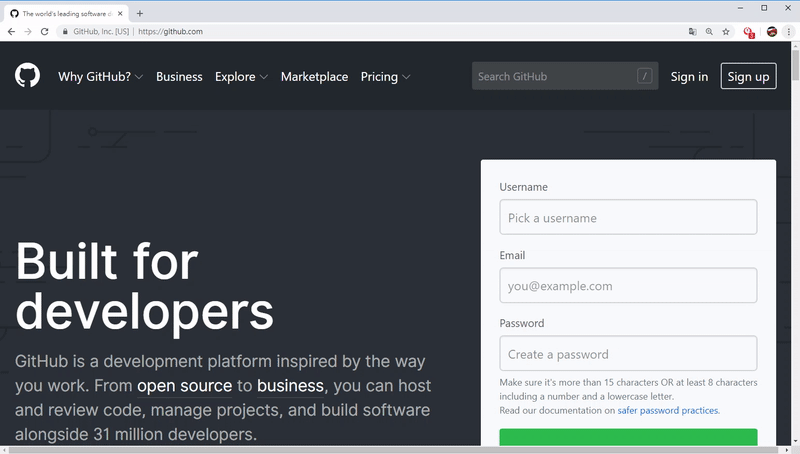The height and width of the screenshot is (454, 800).
Task: Expand the Explore dropdown menu
Action: (x=241, y=77)
